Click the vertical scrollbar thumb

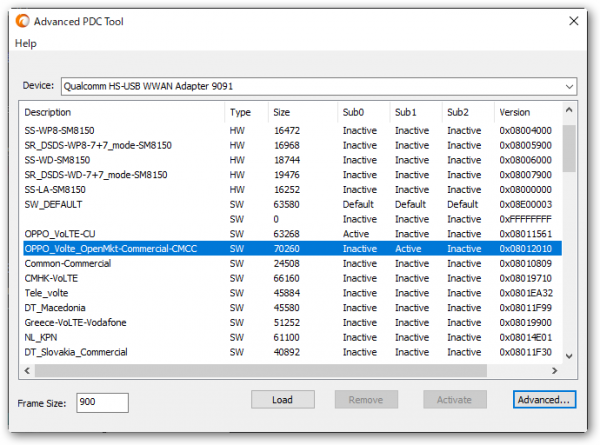coord(569,148)
